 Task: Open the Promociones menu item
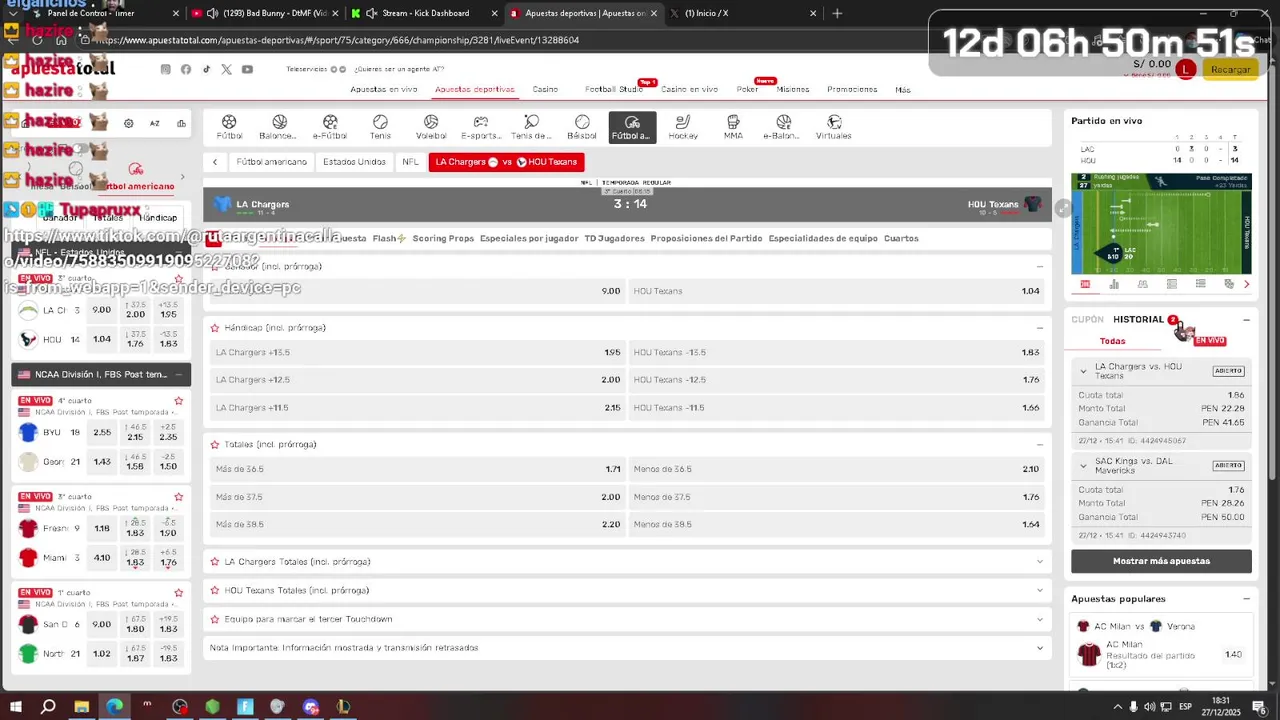pos(852,89)
